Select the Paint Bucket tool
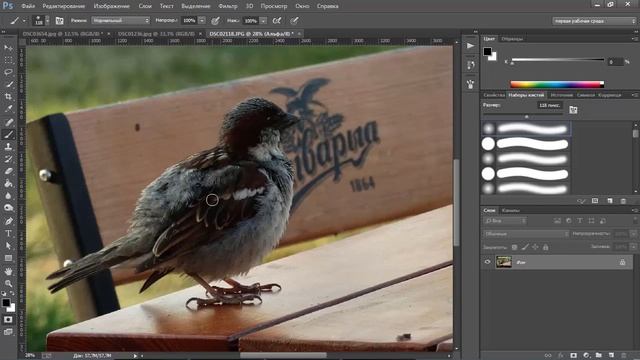This screenshot has height=360, width=640. 8,183
